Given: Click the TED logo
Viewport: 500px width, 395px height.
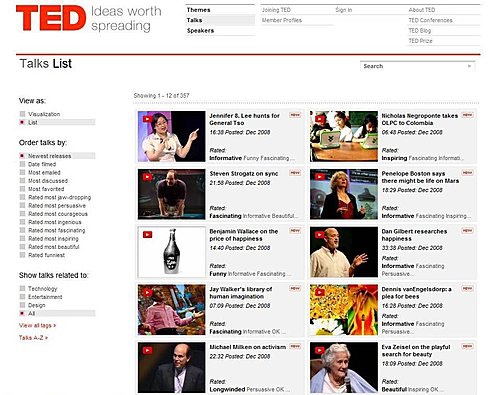Looking at the screenshot, I should [51, 18].
